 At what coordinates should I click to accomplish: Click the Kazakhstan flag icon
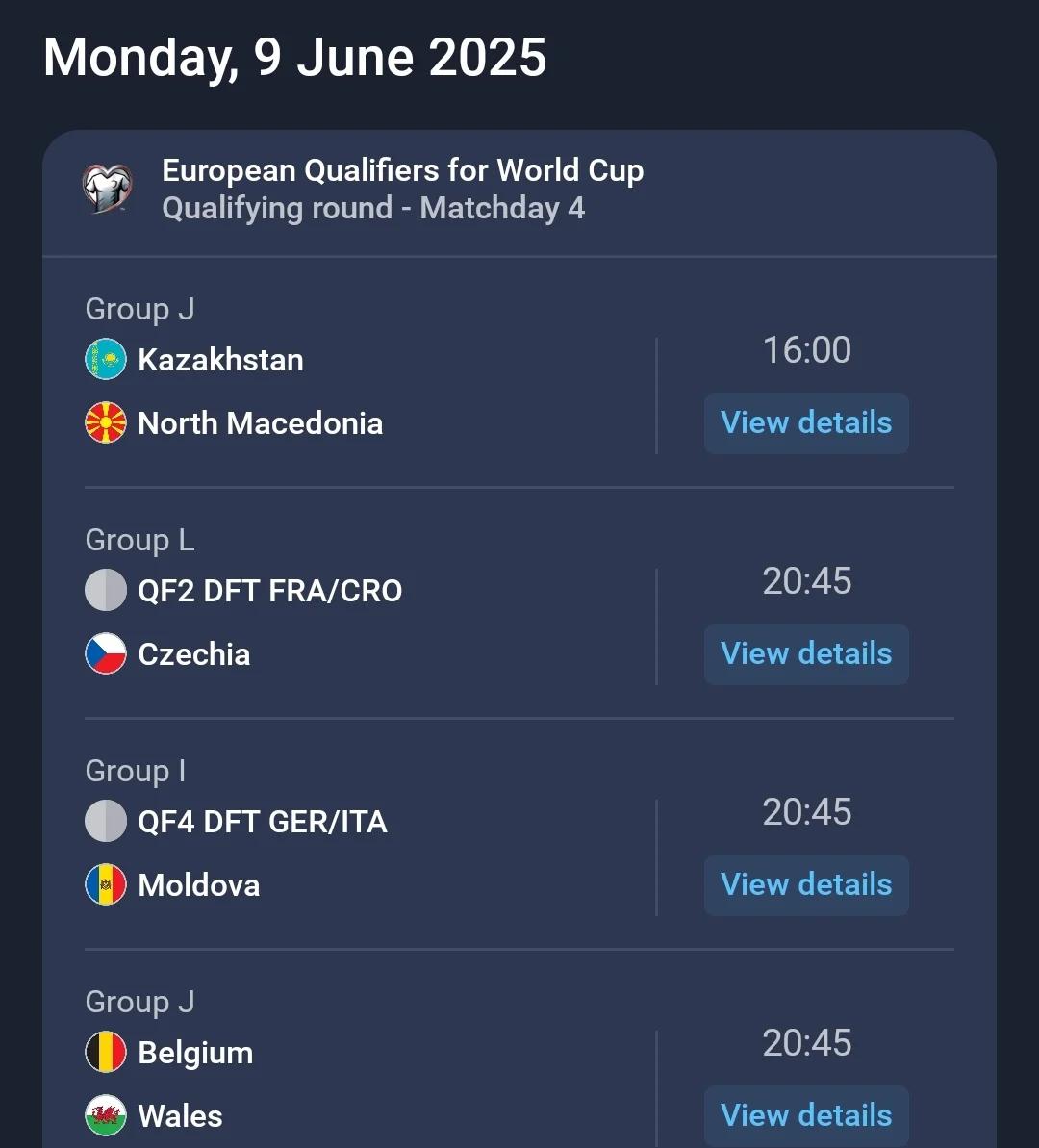[106, 360]
